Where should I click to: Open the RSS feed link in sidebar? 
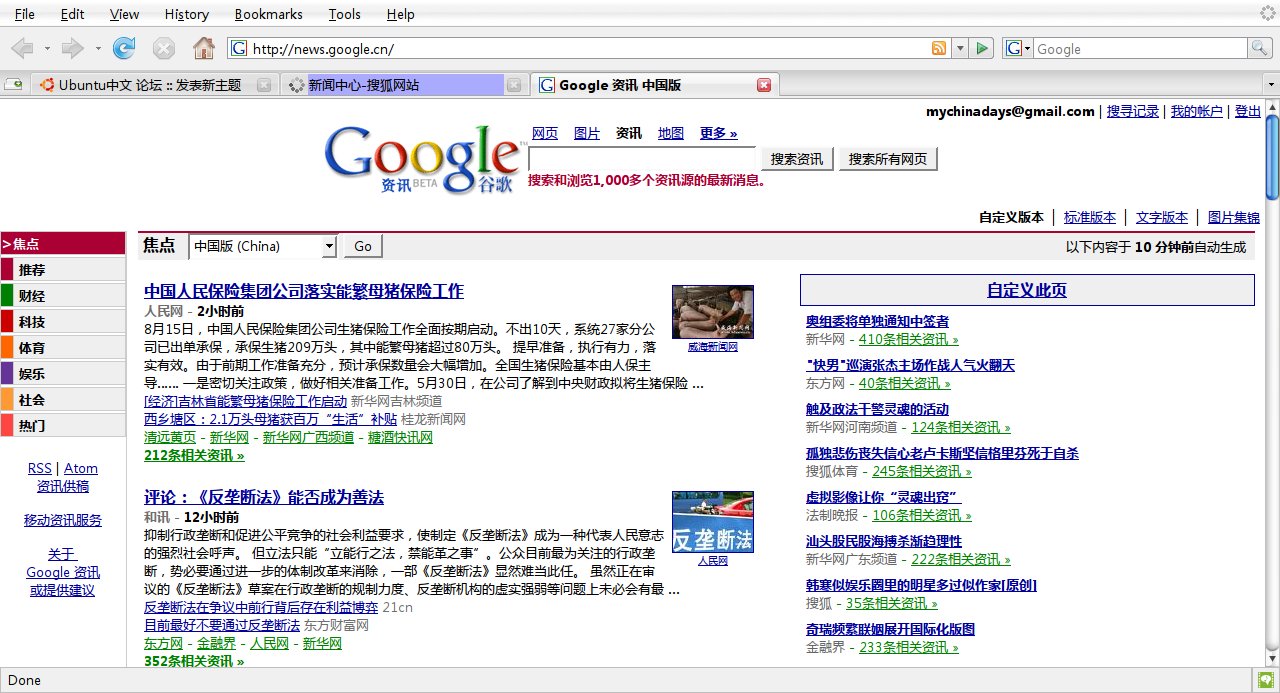click(x=39, y=468)
